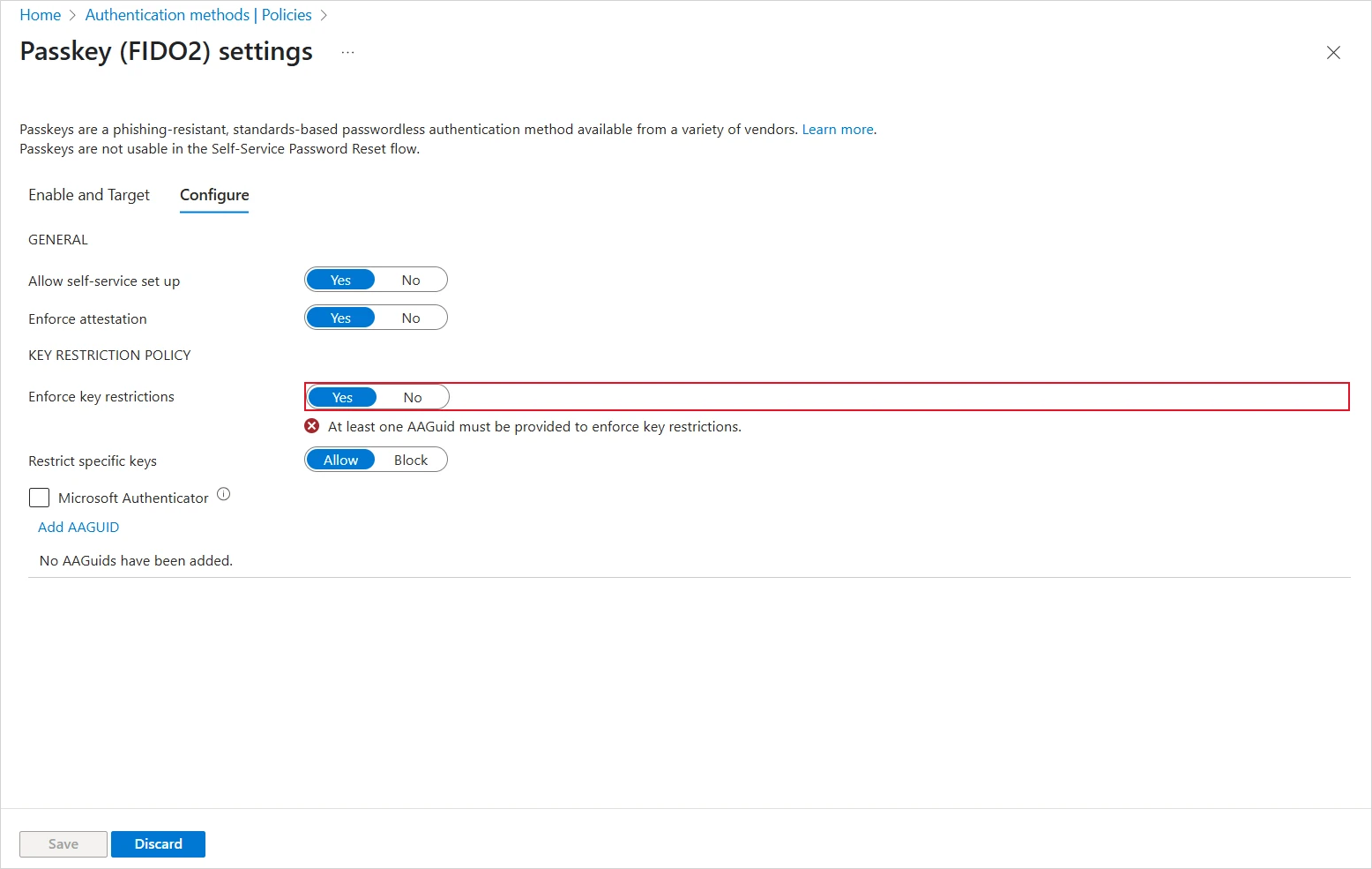Image resolution: width=1372 pixels, height=869 pixels.
Task: Choose Allow for Restrict specific keys
Action: [x=341, y=461]
